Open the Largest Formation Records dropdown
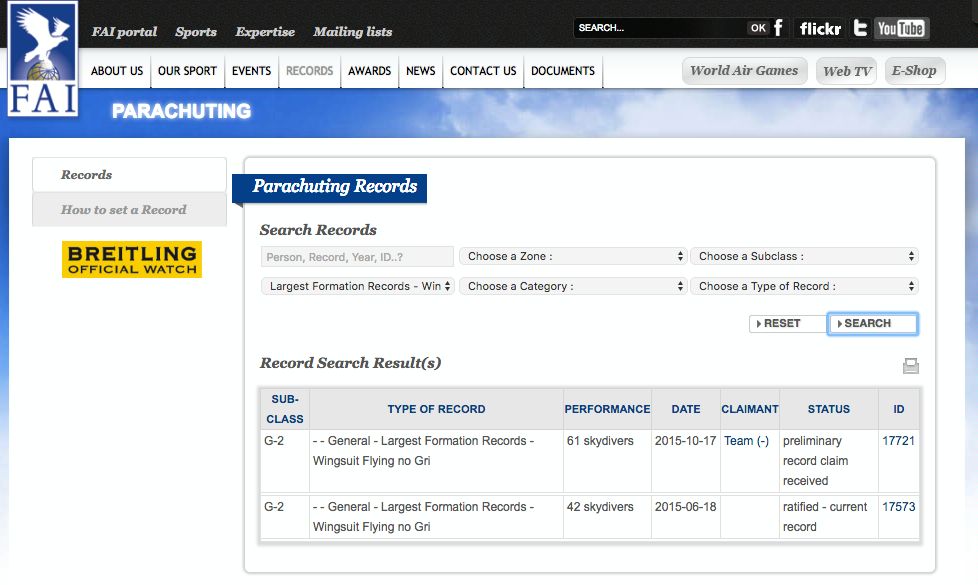978x585 pixels. (357, 286)
